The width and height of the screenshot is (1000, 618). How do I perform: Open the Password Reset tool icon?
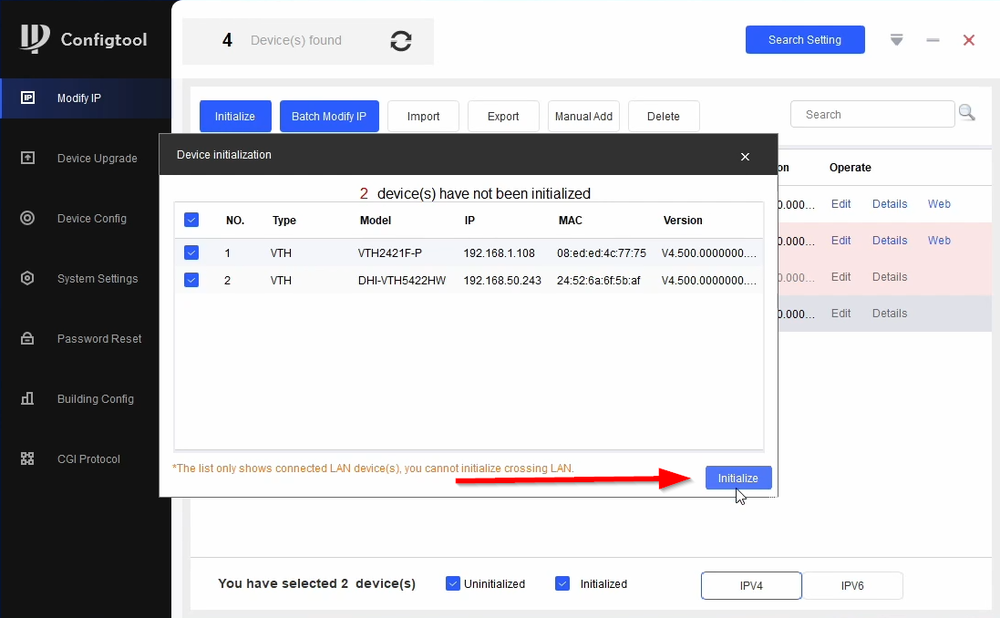click(x=27, y=338)
